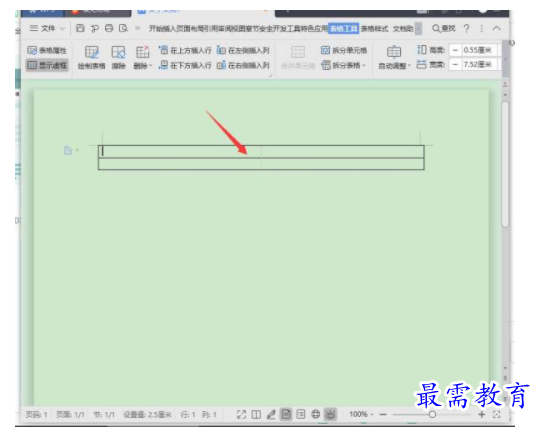This screenshot has height=427, width=538.
Task: Click 在左侧插入列 insert column left
Action: click(x=243, y=50)
